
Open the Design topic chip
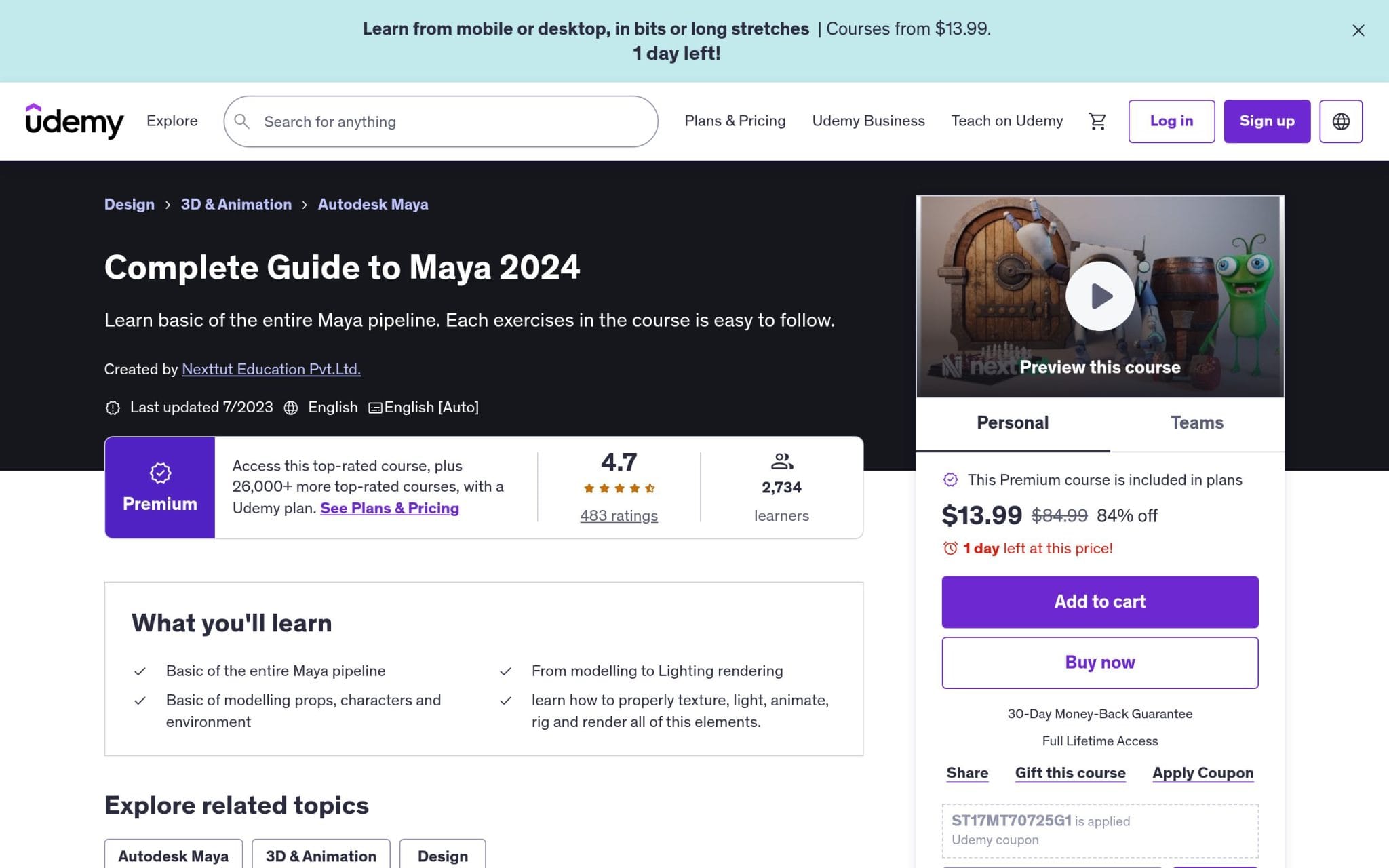tap(443, 854)
